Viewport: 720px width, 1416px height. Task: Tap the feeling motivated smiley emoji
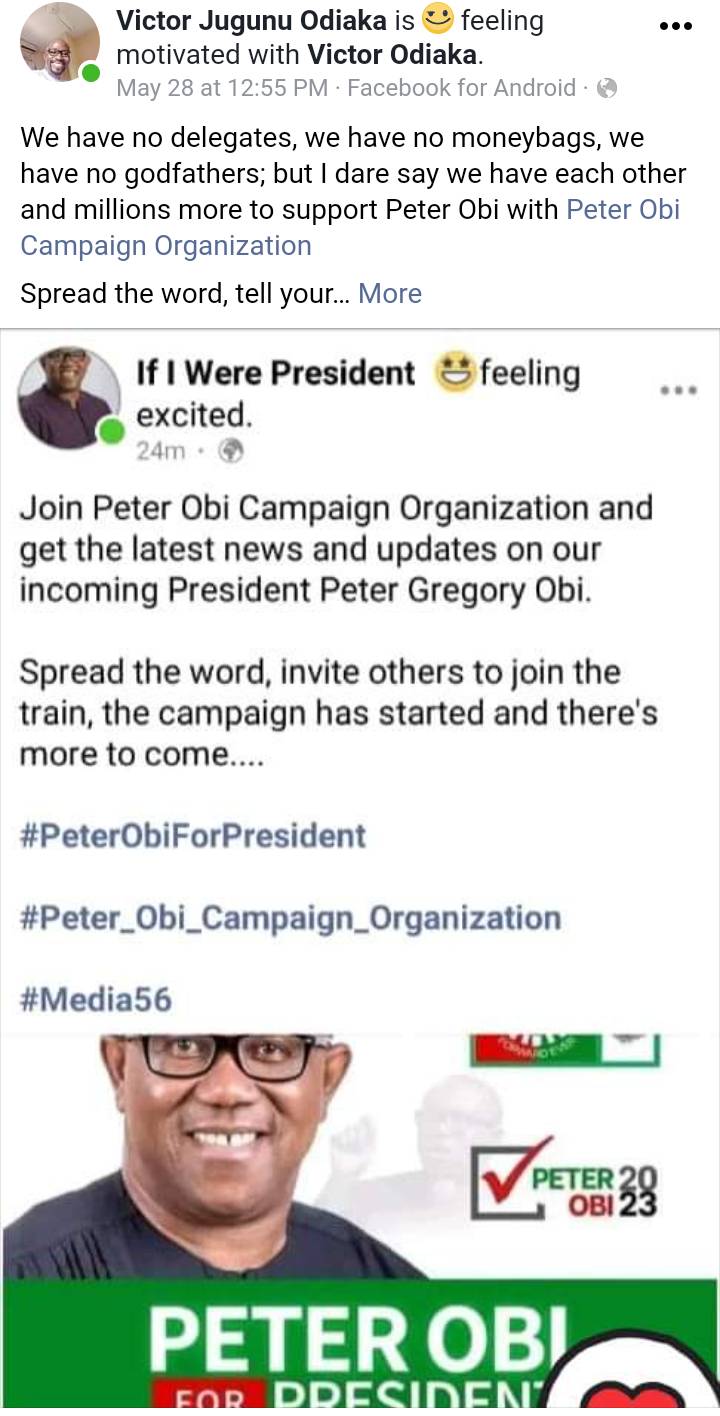pos(437,18)
